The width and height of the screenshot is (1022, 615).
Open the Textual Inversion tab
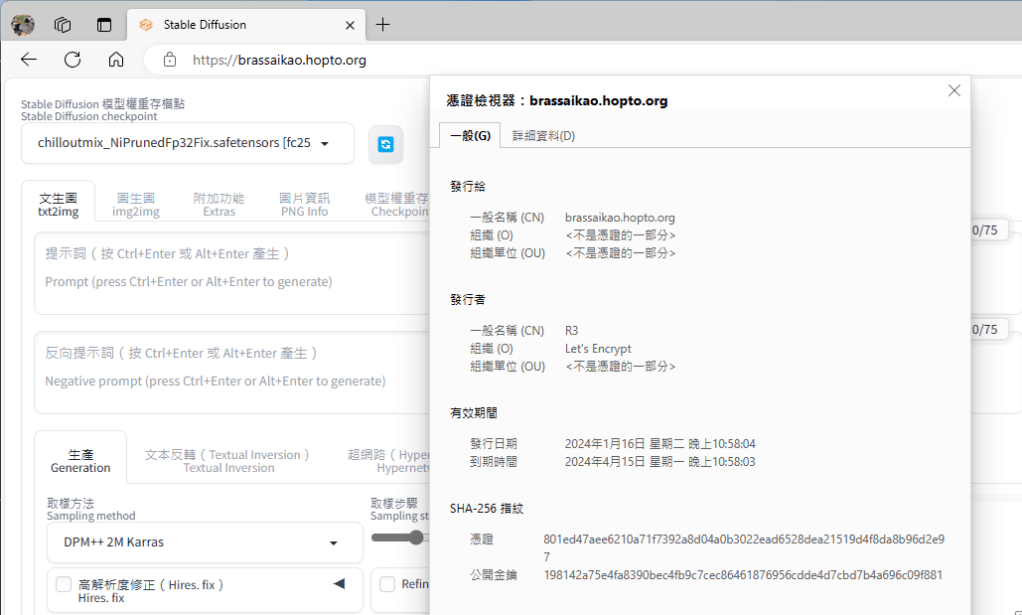click(228, 461)
